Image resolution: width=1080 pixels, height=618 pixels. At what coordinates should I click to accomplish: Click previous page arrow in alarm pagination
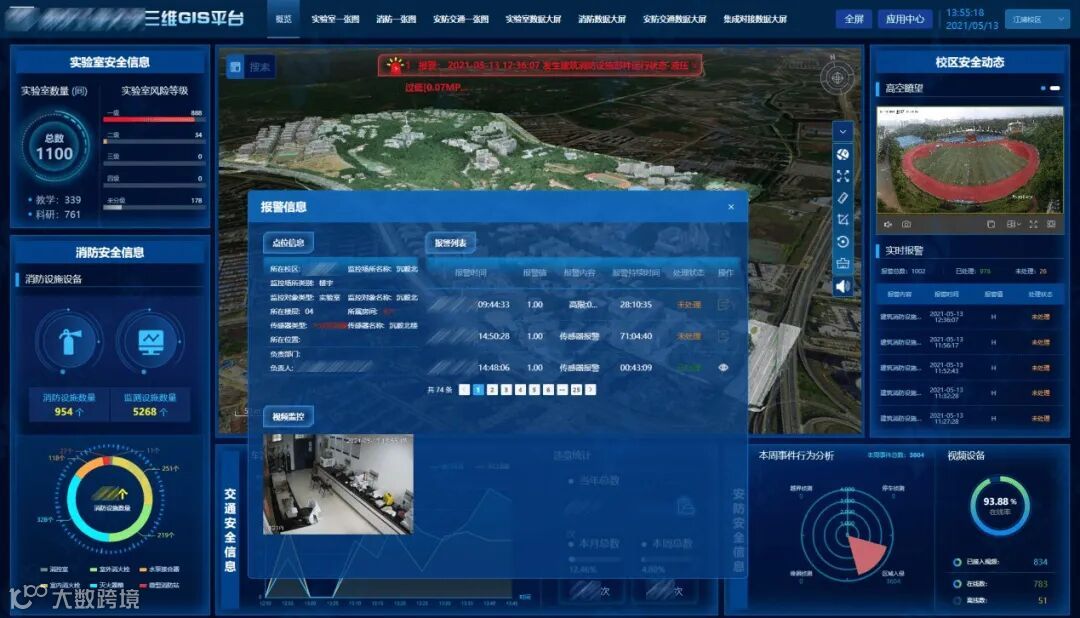464,390
